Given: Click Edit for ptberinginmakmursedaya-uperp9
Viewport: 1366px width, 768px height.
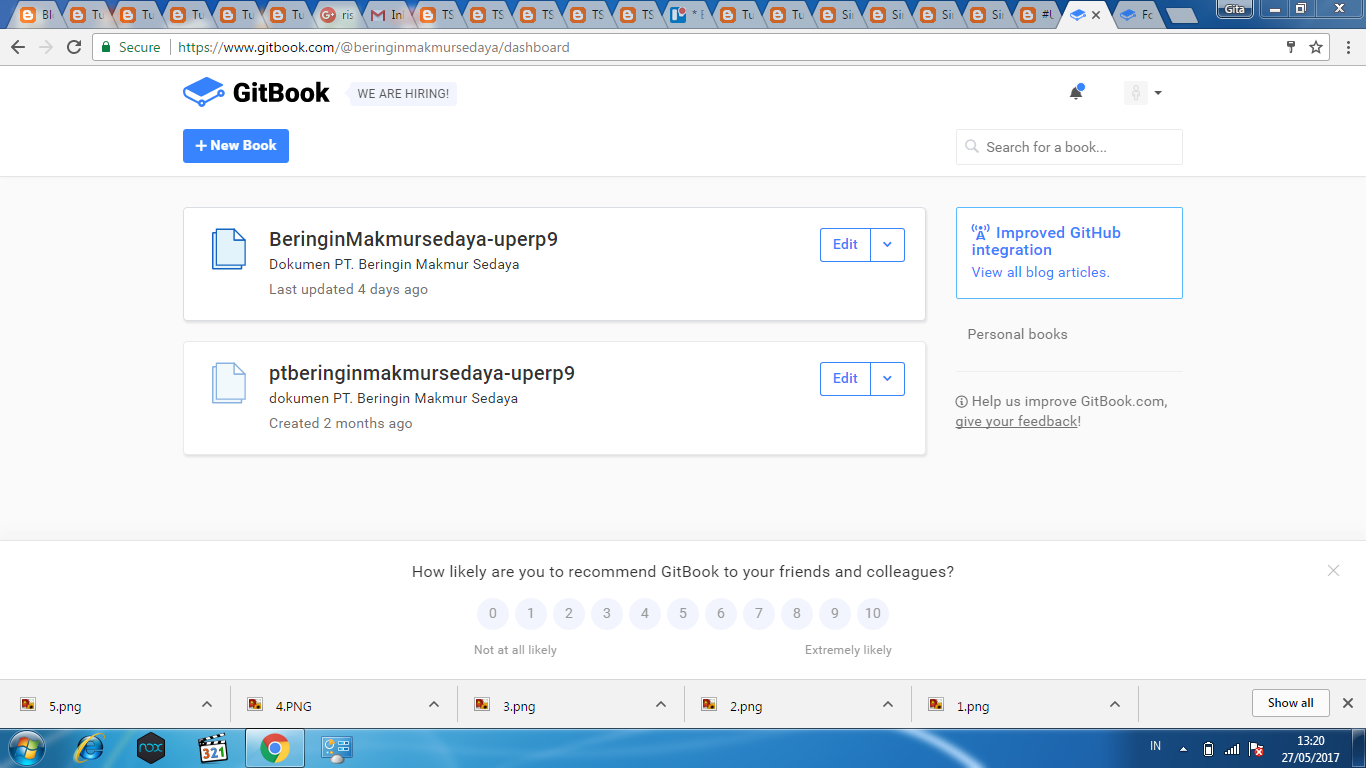Looking at the screenshot, I should tap(845, 379).
